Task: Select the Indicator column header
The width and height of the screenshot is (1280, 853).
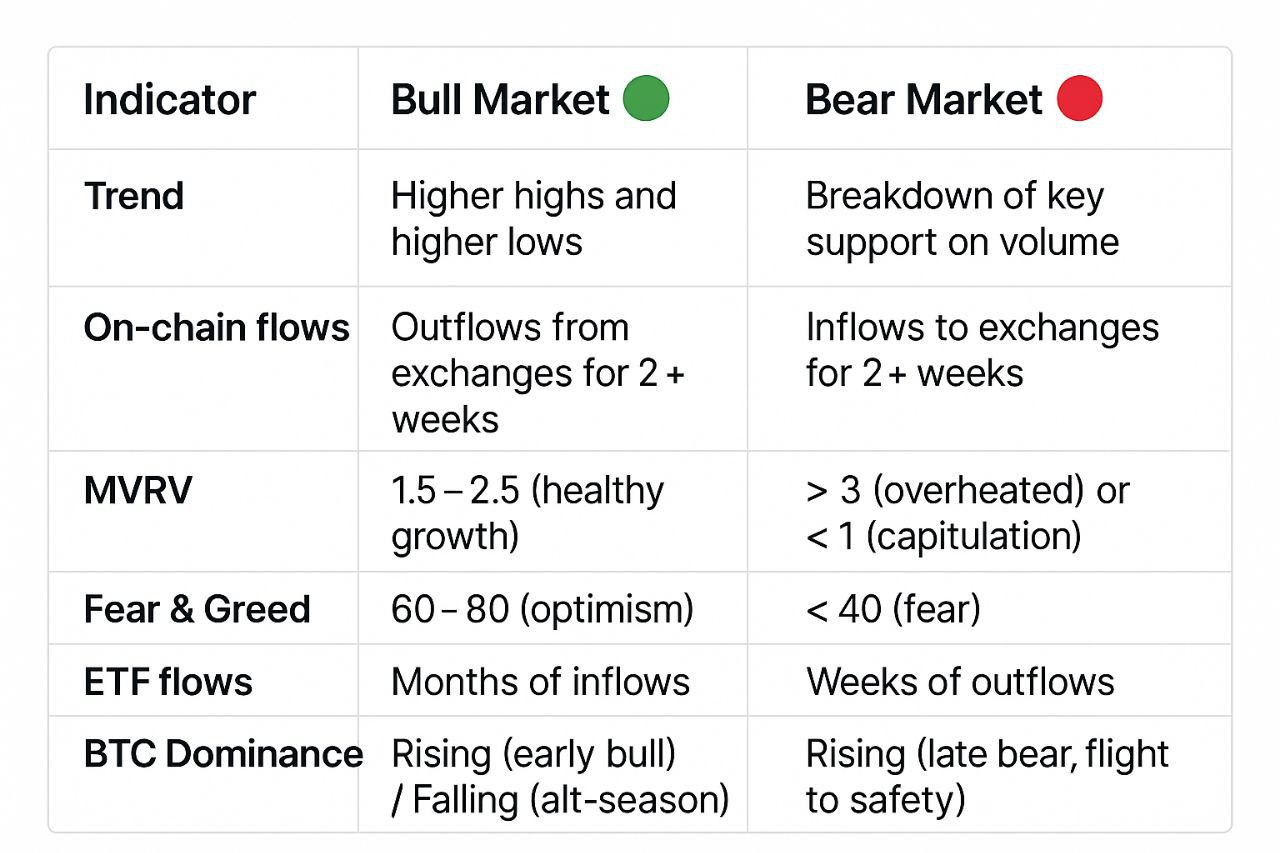Action: point(169,100)
